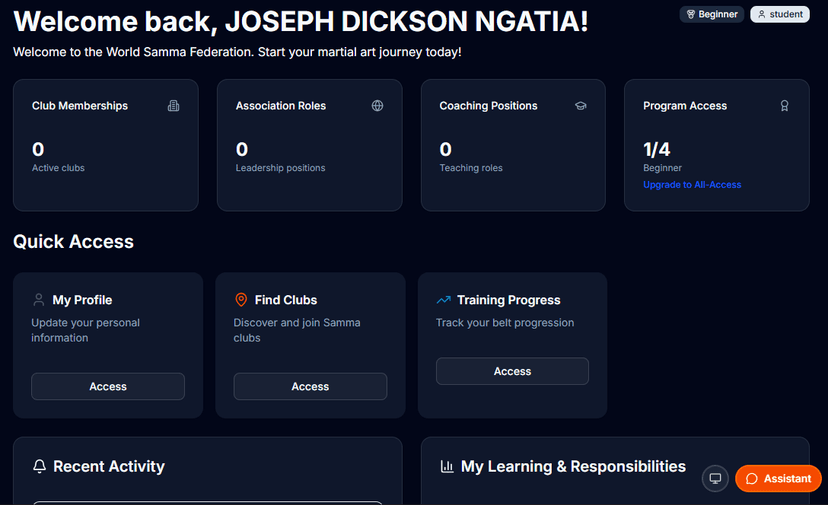Click the Club Memberships building icon
The width and height of the screenshot is (828, 505).
[174, 106]
